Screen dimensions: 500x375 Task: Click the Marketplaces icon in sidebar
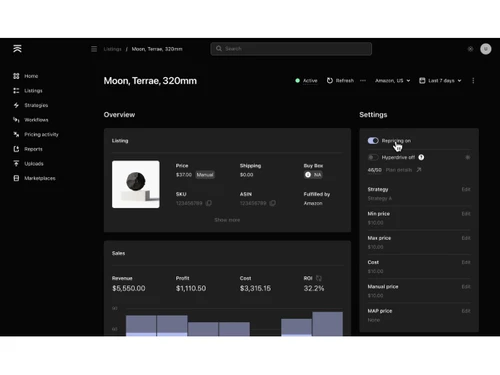click(16, 178)
